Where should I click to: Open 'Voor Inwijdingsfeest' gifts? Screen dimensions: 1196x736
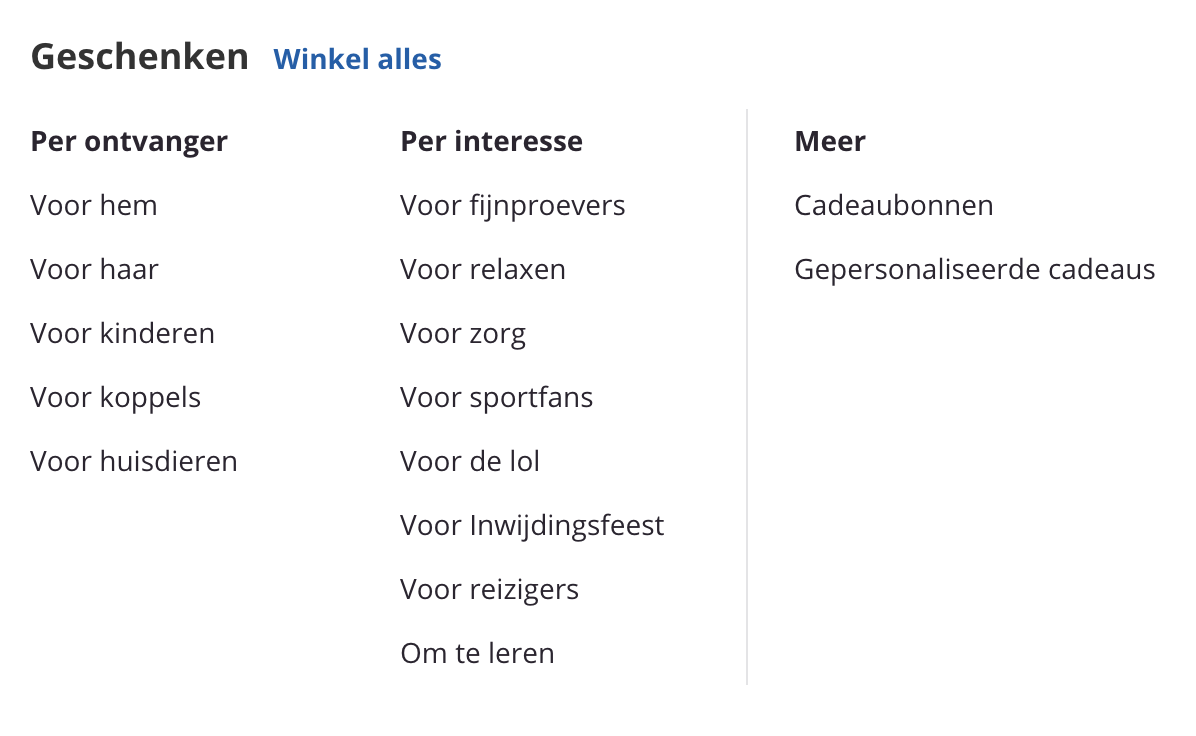click(532, 526)
